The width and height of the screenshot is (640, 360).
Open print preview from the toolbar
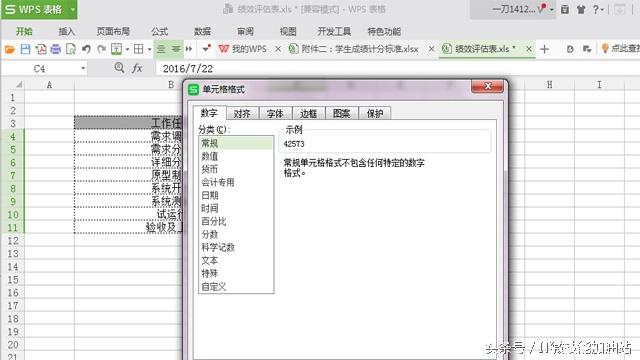[x=71, y=49]
